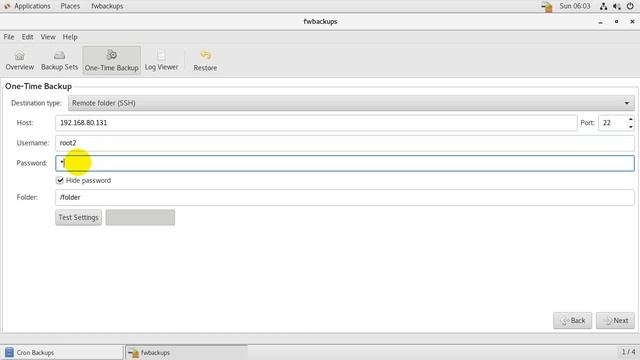Open the fwbackups app menu in top panel
The image size is (640, 360).
coord(107,6)
